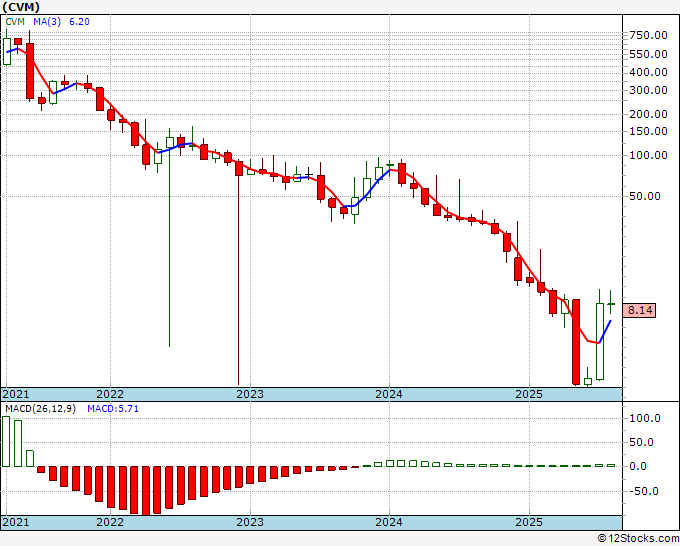Image resolution: width=680 pixels, height=546 pixels.
Task: Click the 2021 label on price timeline
Action: (16, 394)
